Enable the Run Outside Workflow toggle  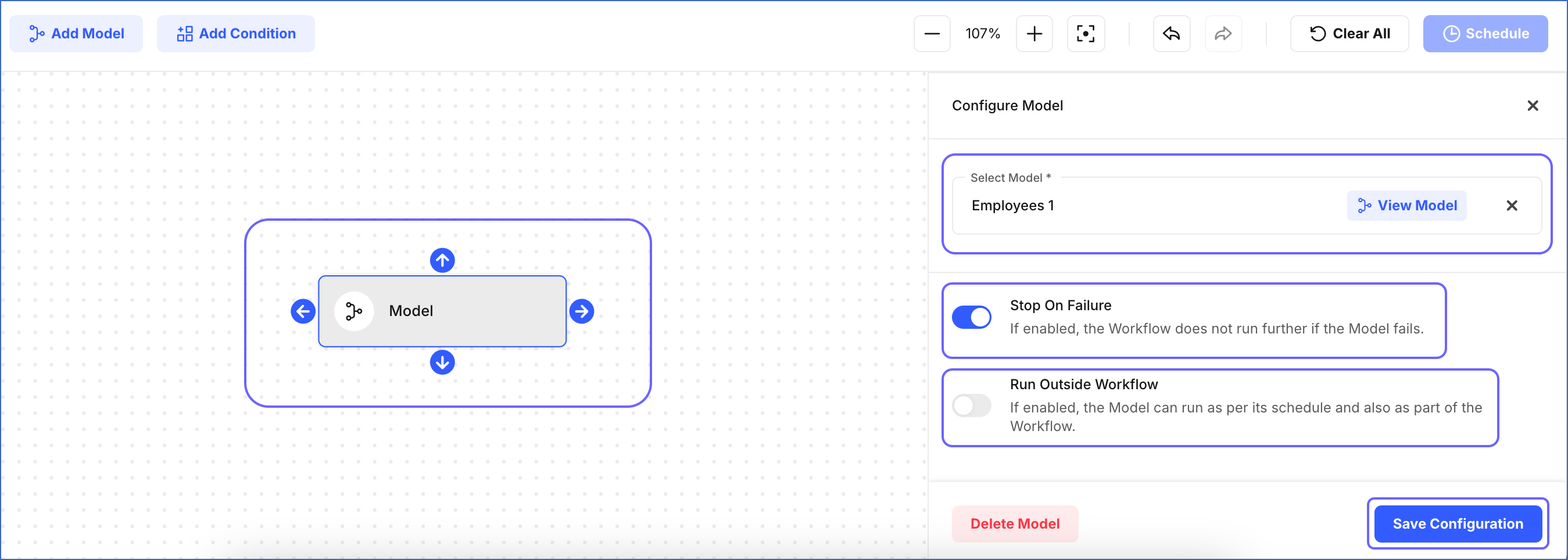[972, 406]
